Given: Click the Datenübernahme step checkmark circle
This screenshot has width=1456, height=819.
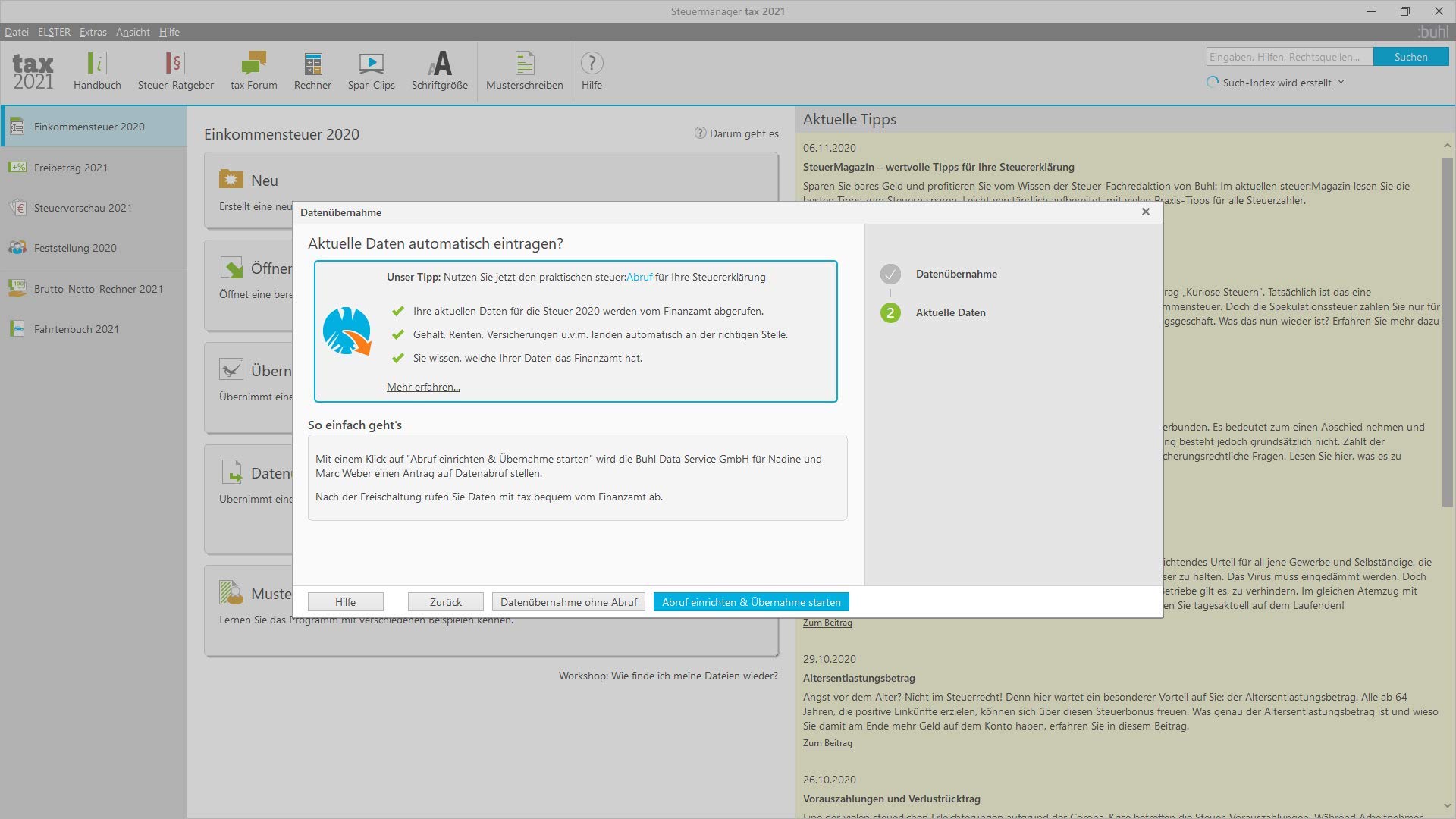Looking at the screenshot, I should [x=890, y=274].
